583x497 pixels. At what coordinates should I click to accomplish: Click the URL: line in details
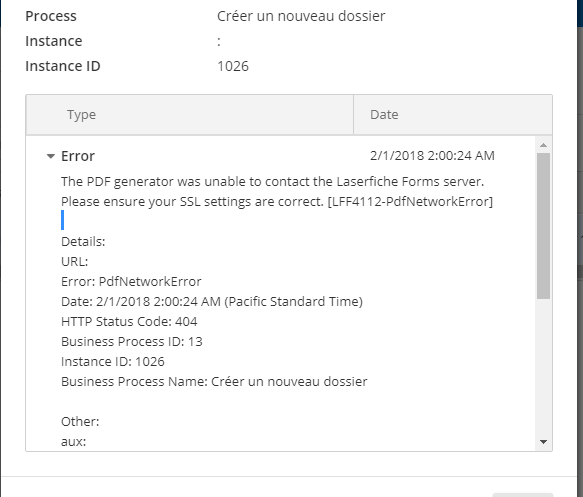click(74, 262)
